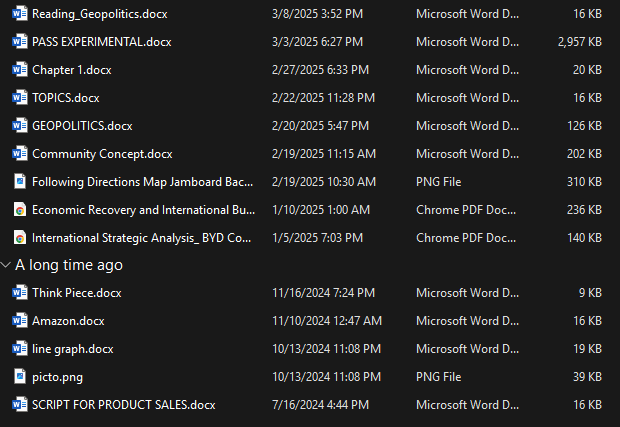Click the date 1/10/2025 1:00 AM
This screenshot has width=620, height=427.
click(x=321, y=210)
